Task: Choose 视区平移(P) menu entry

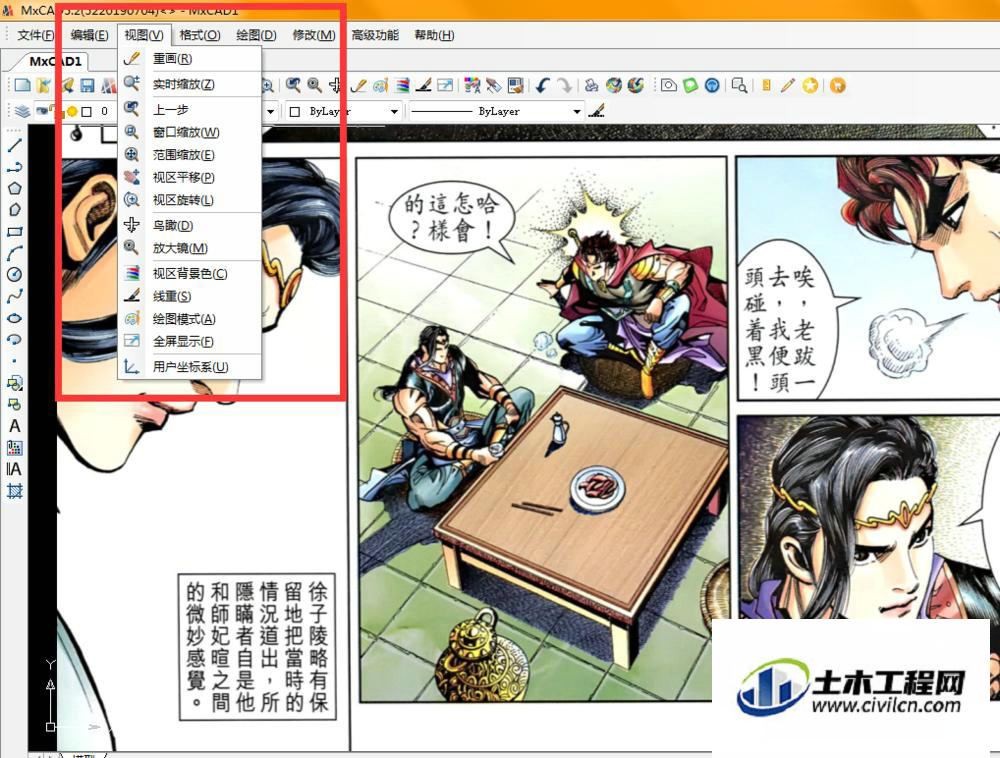Action: pos(190,177)
